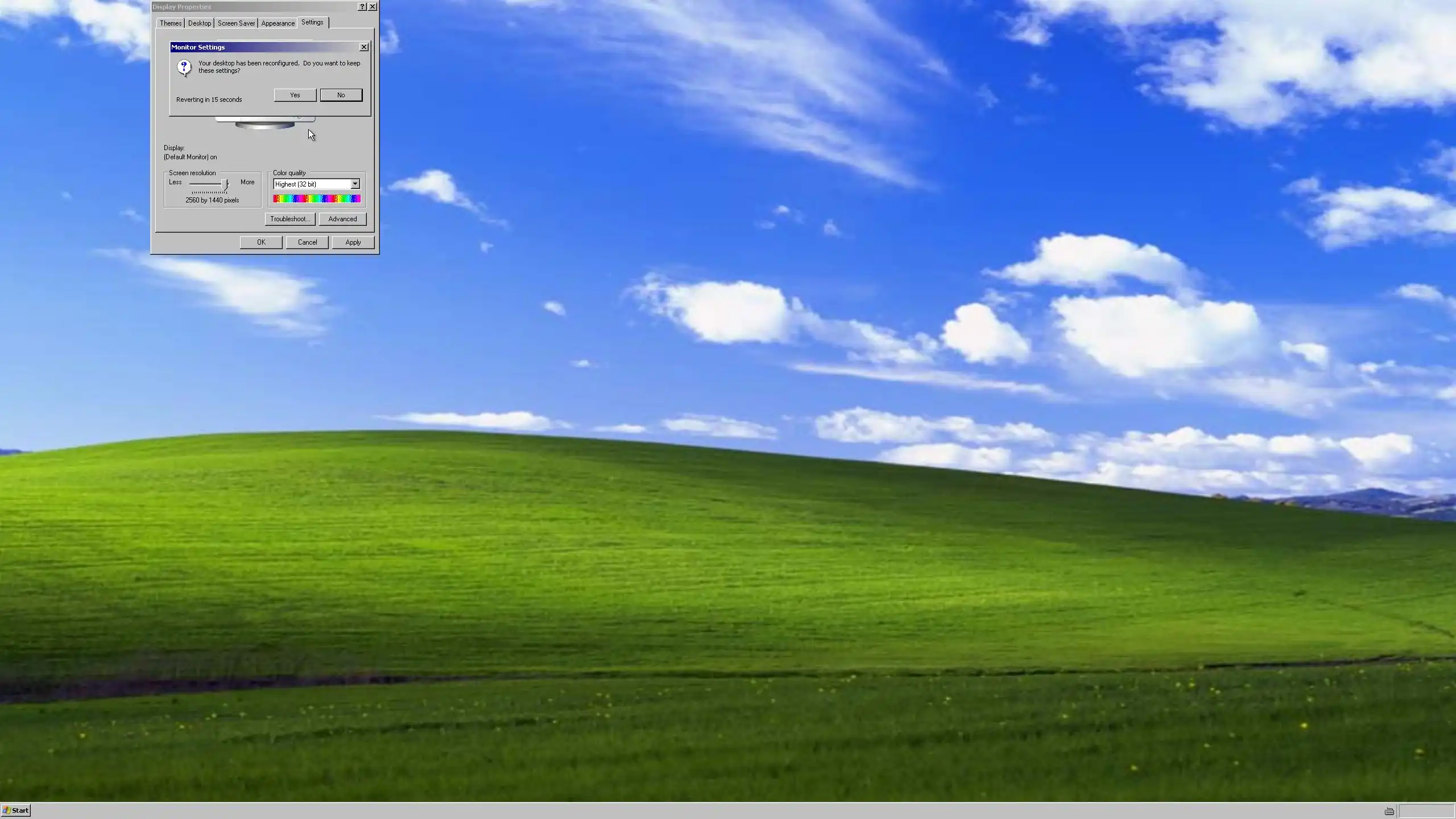Image resolution: width=1456 pixels, height=819 pixels.
Task: Switch to the Desktop tab
Action: [x=200, y=23]
